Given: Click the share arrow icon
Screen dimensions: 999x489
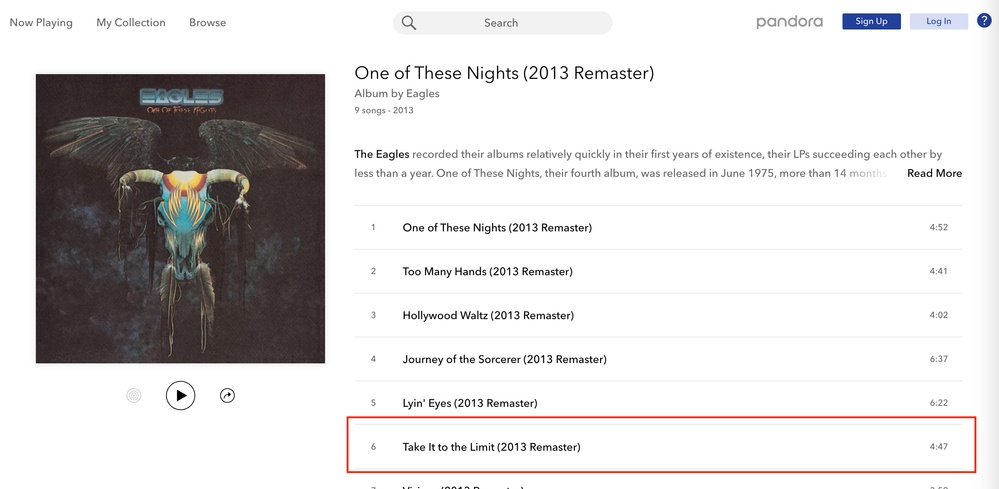Looking at the screenshot, I should pos(227,396).
